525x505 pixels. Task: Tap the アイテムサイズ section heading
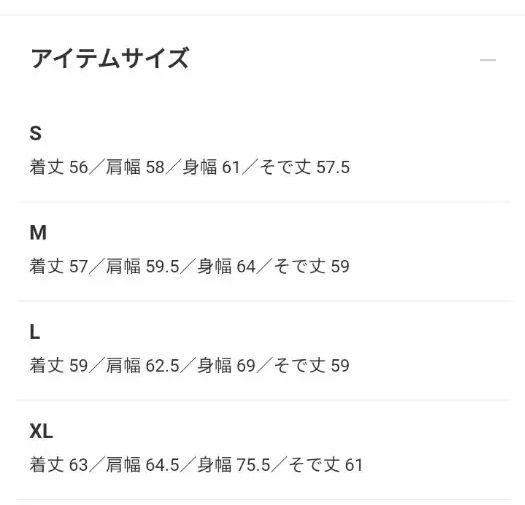click(109, 58)
